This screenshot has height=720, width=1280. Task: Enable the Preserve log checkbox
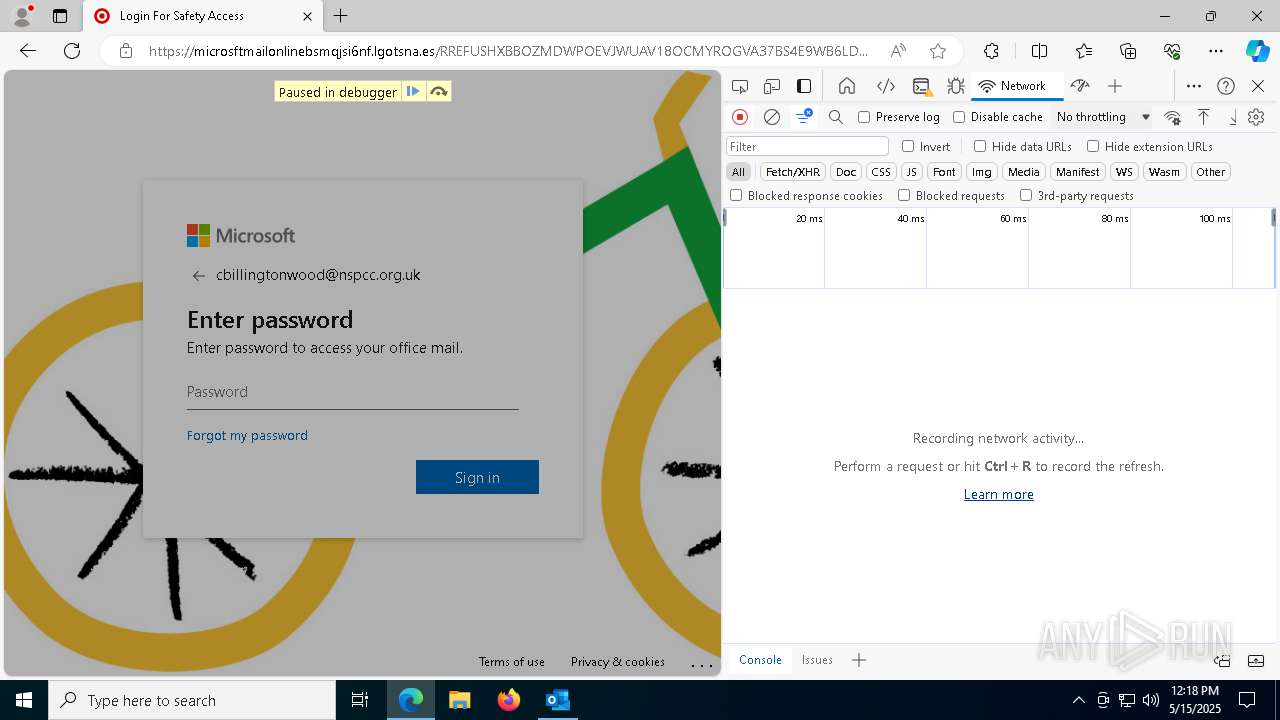pos(864,117)
